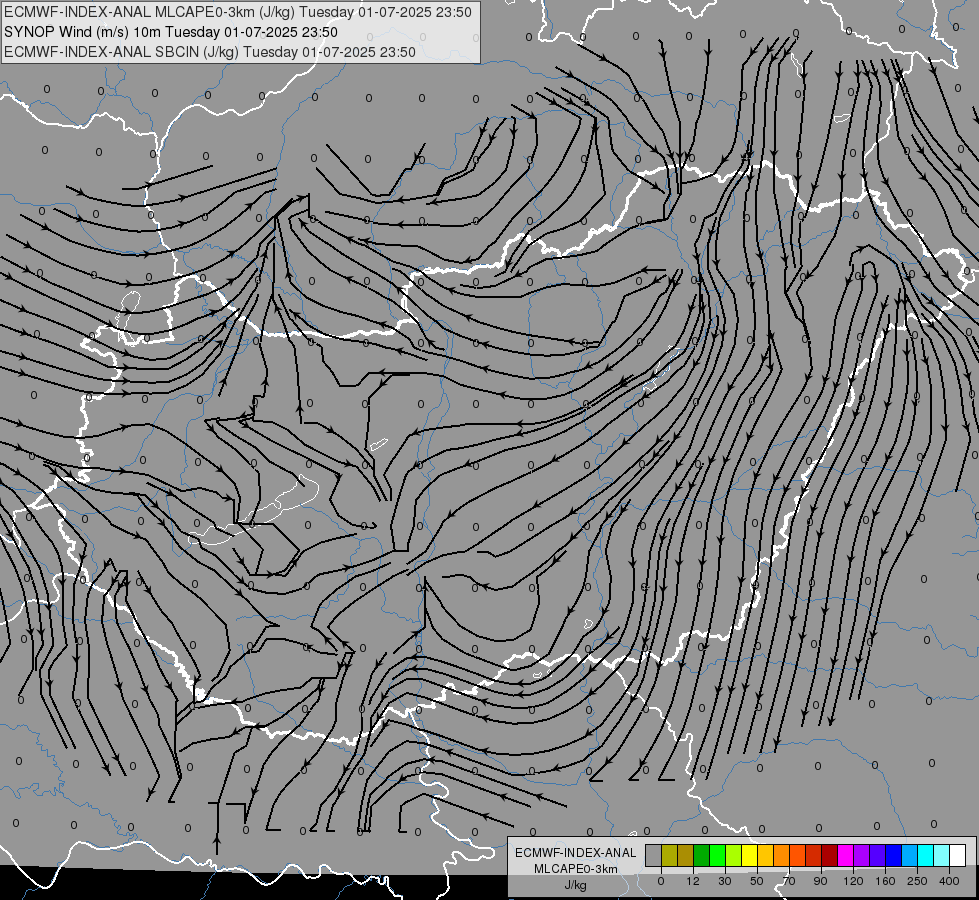
Task: Click the dark red legend swatch
Action: [x=830, y=855]
